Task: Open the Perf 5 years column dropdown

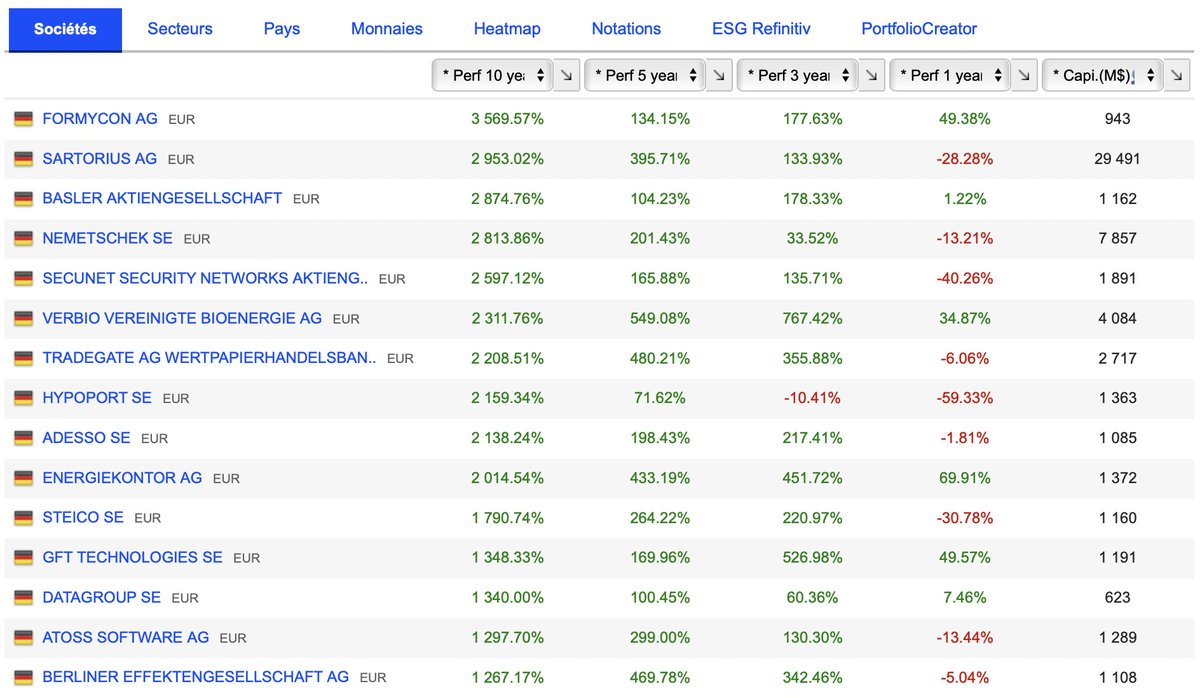Action: [x=645, y=75]
